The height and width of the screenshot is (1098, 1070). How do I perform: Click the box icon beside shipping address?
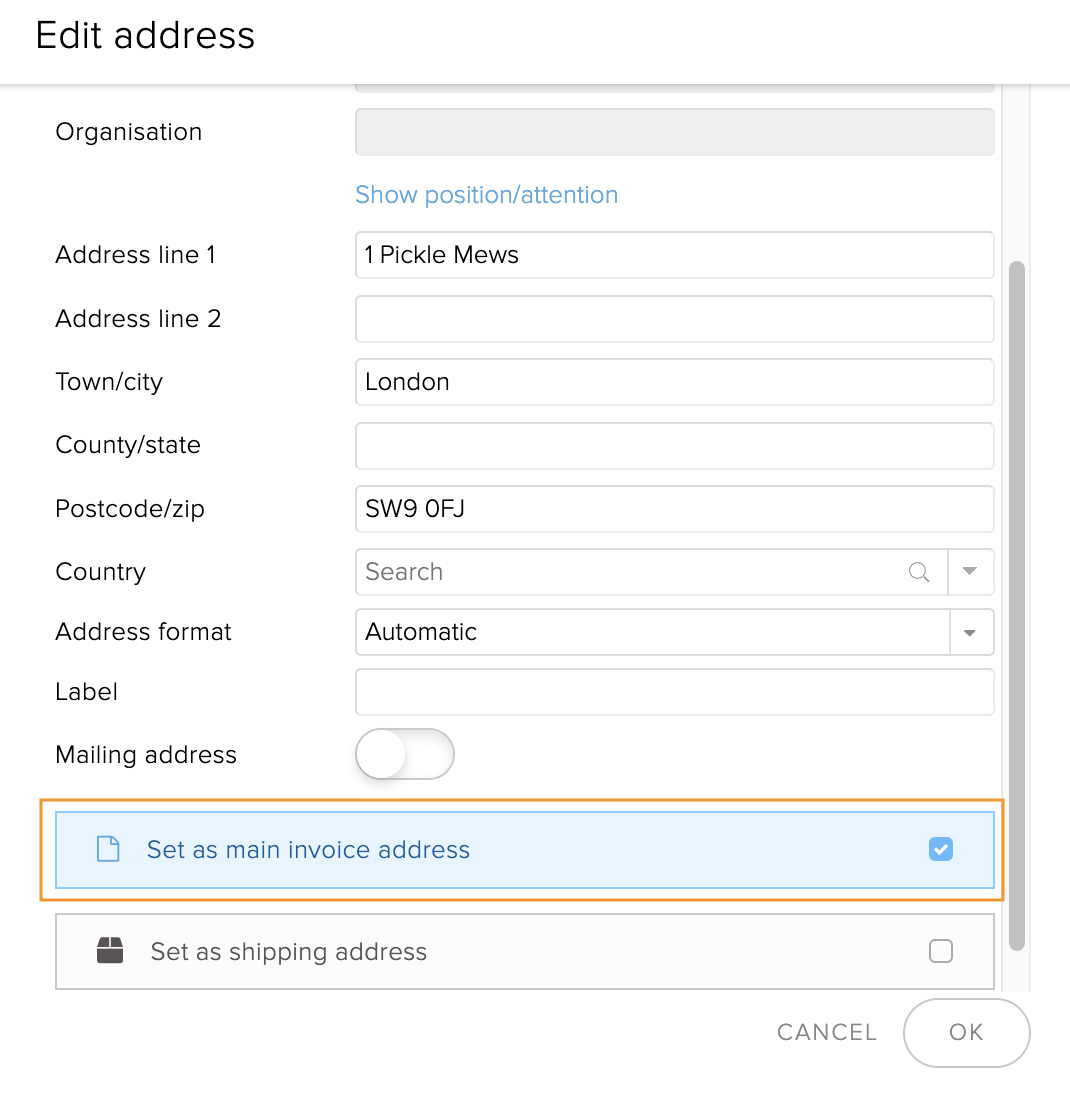(x=110, y=951)
